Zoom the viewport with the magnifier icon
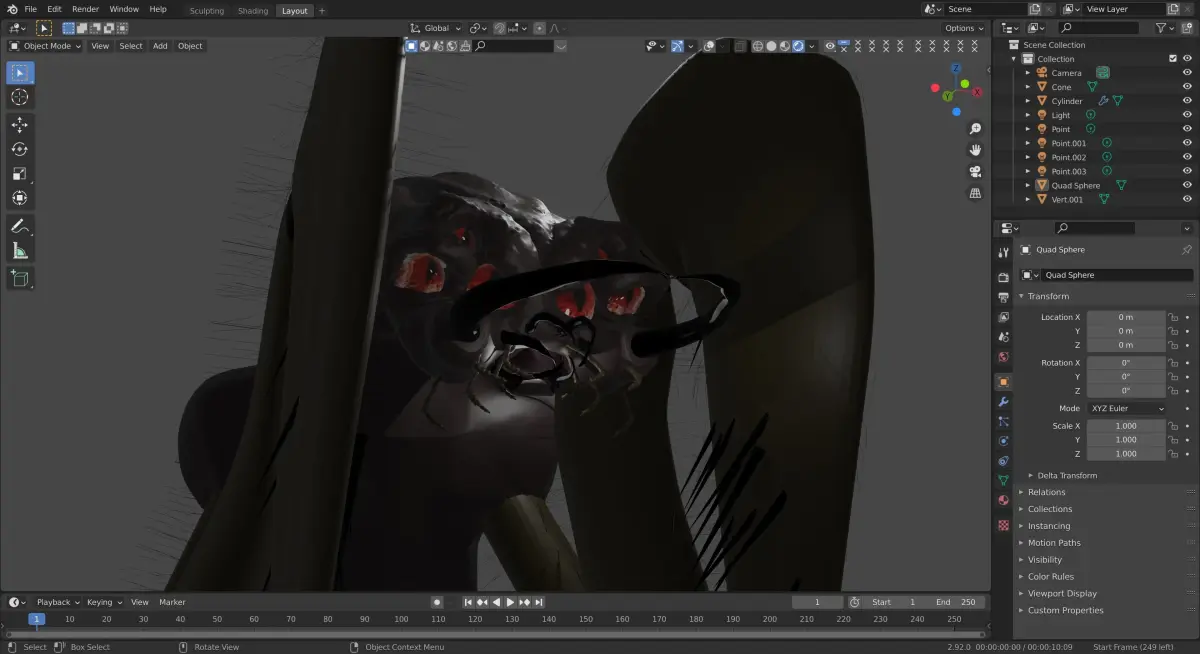1200x654 pixels. [975, 129]
